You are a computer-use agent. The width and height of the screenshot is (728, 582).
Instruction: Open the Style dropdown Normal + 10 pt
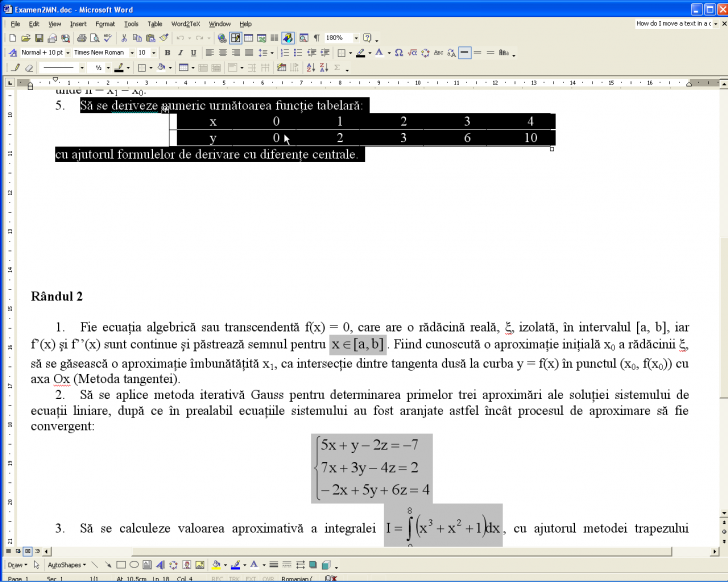point(68,53)
